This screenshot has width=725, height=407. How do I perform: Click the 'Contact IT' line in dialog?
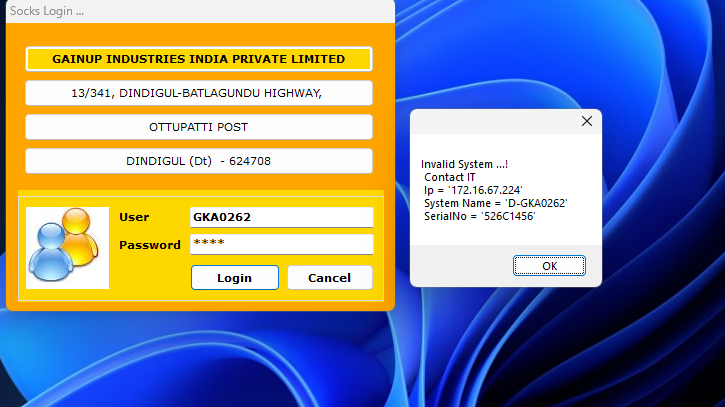450,177
